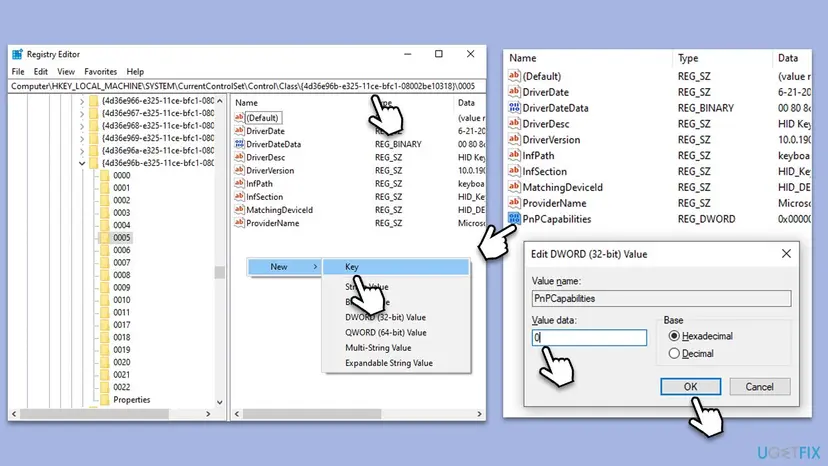The image size is (828, 466).
Task: Select the 0017 subkey in the tree
Action: coord(121,325)
